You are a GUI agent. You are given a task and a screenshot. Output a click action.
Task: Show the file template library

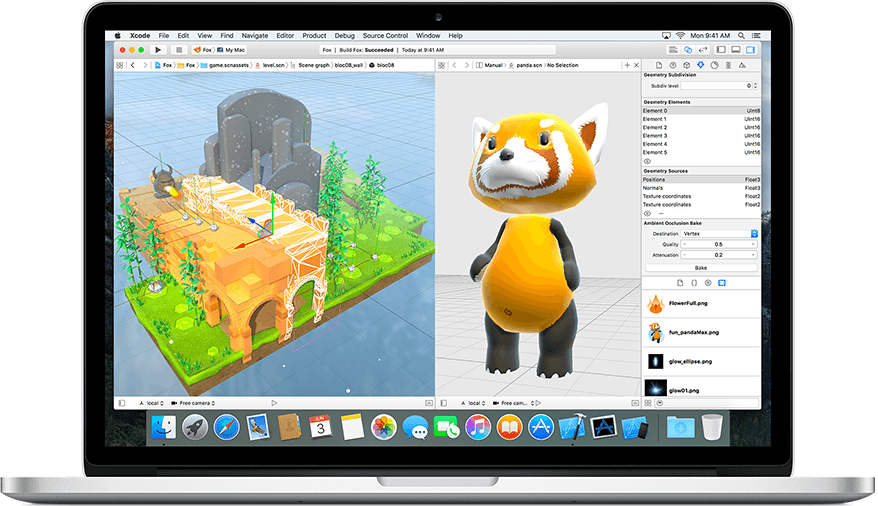coord(680,283)
